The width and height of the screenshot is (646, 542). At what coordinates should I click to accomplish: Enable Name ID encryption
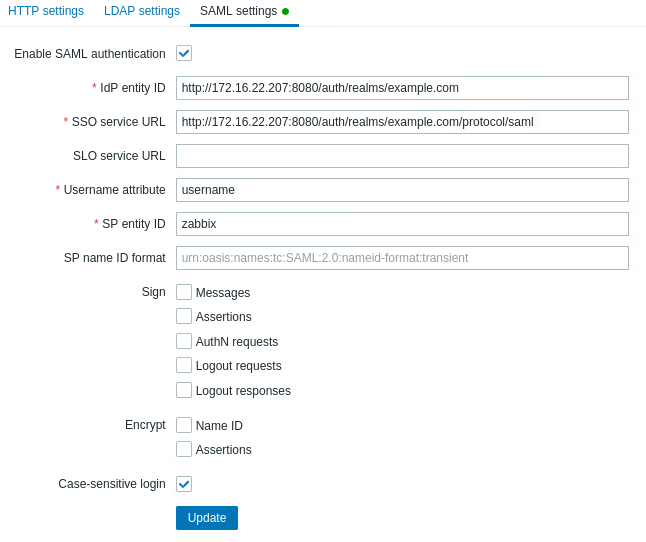pyautogui.click(x=184, y=425)
